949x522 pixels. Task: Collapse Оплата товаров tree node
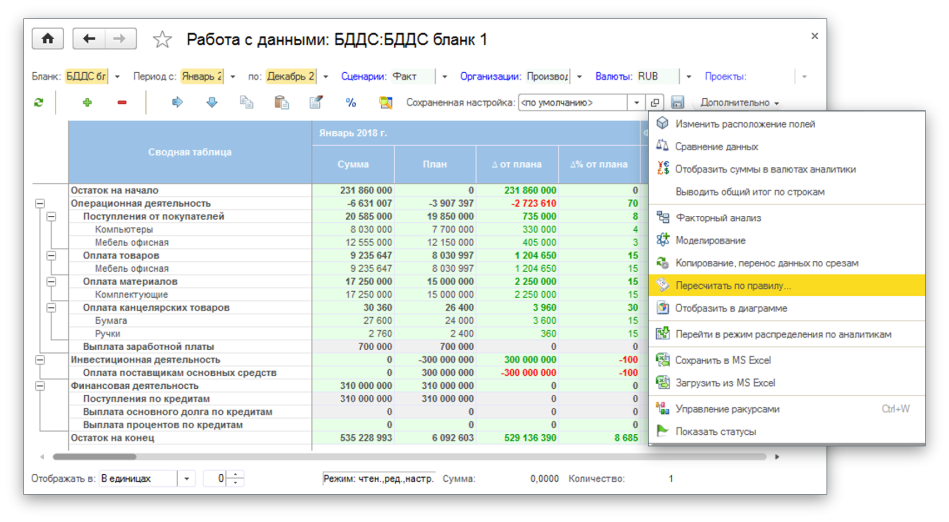tap(51, 256)
